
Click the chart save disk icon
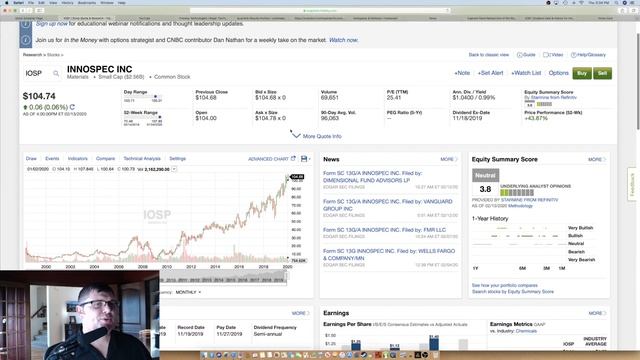(x=304, y=158)
